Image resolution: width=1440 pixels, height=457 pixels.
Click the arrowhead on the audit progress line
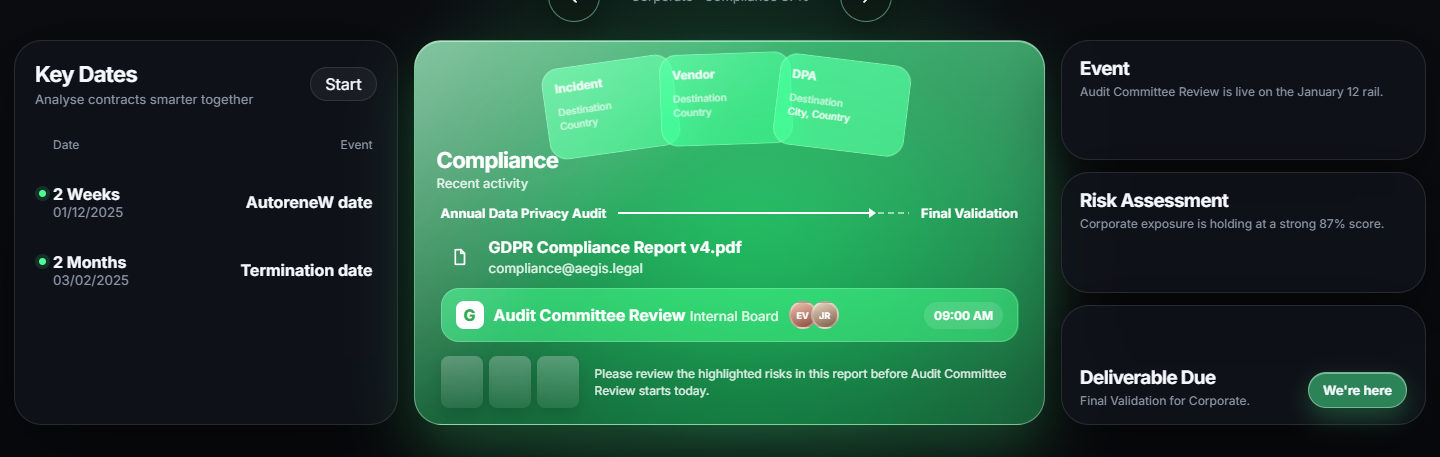click(872, 213)
